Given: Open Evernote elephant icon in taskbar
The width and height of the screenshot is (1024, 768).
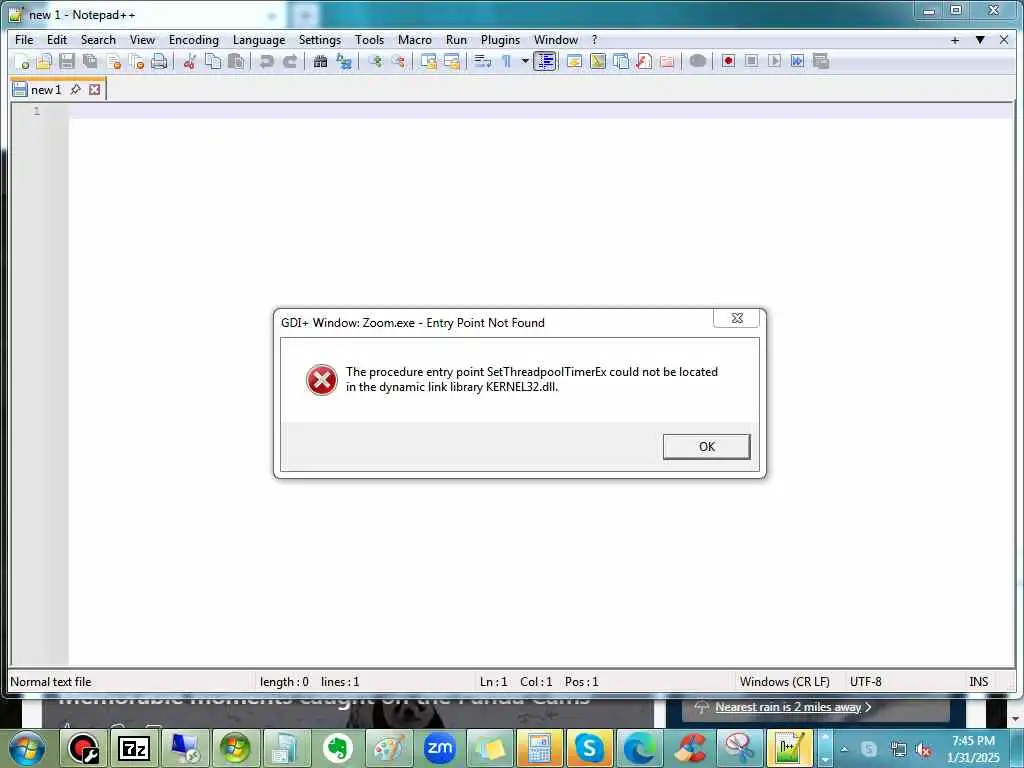Looking at the screenshot, I should [338, 748].
